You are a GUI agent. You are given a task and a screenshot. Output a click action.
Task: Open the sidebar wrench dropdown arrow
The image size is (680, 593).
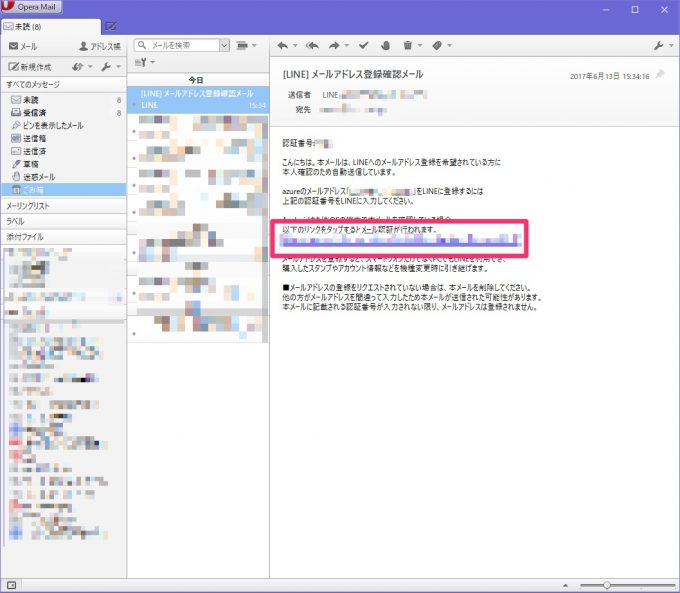point(118,67)
